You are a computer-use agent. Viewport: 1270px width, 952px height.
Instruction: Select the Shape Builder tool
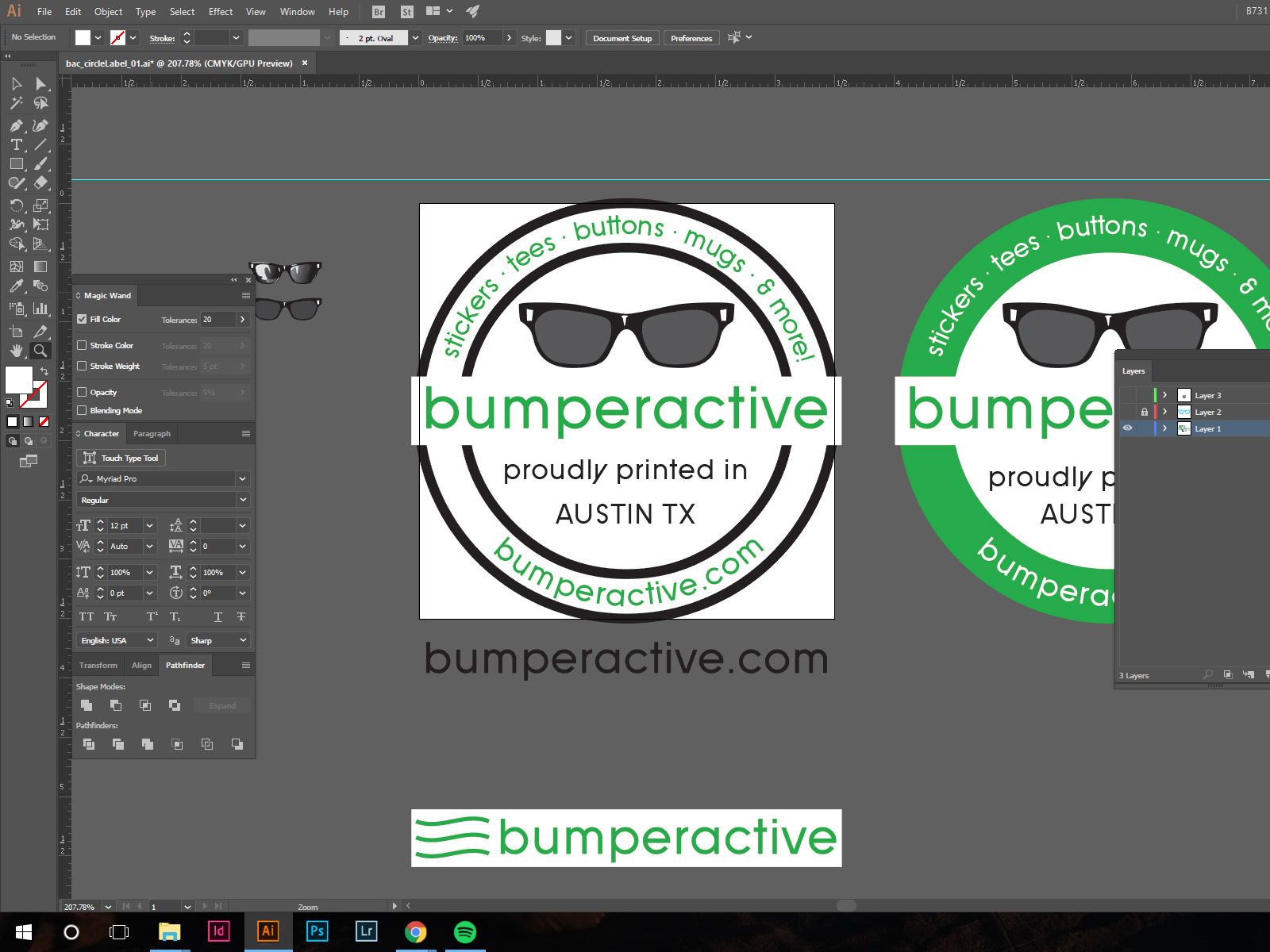tap(16, 244)
